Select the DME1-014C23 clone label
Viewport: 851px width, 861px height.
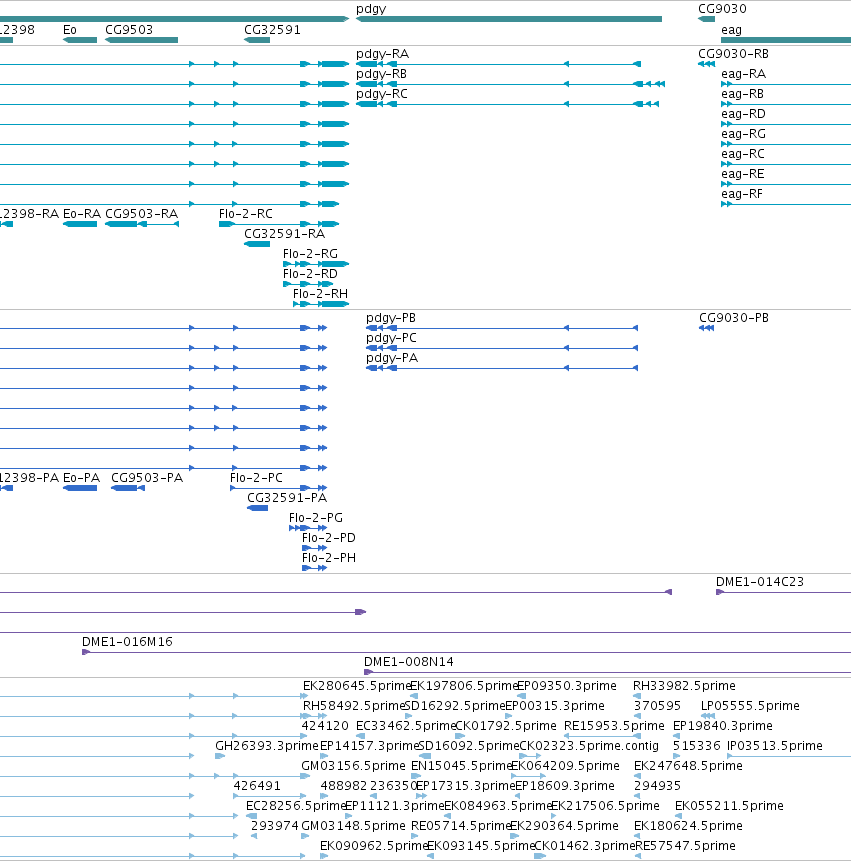(759, 582)
